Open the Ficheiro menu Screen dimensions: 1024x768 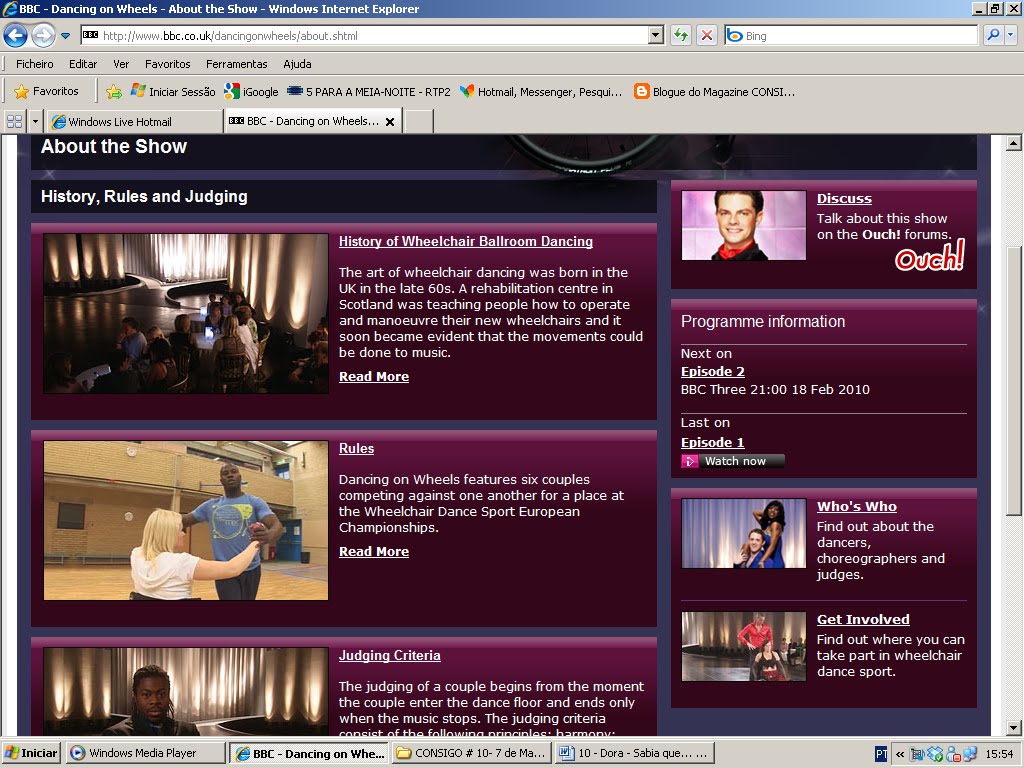(35, 64)
